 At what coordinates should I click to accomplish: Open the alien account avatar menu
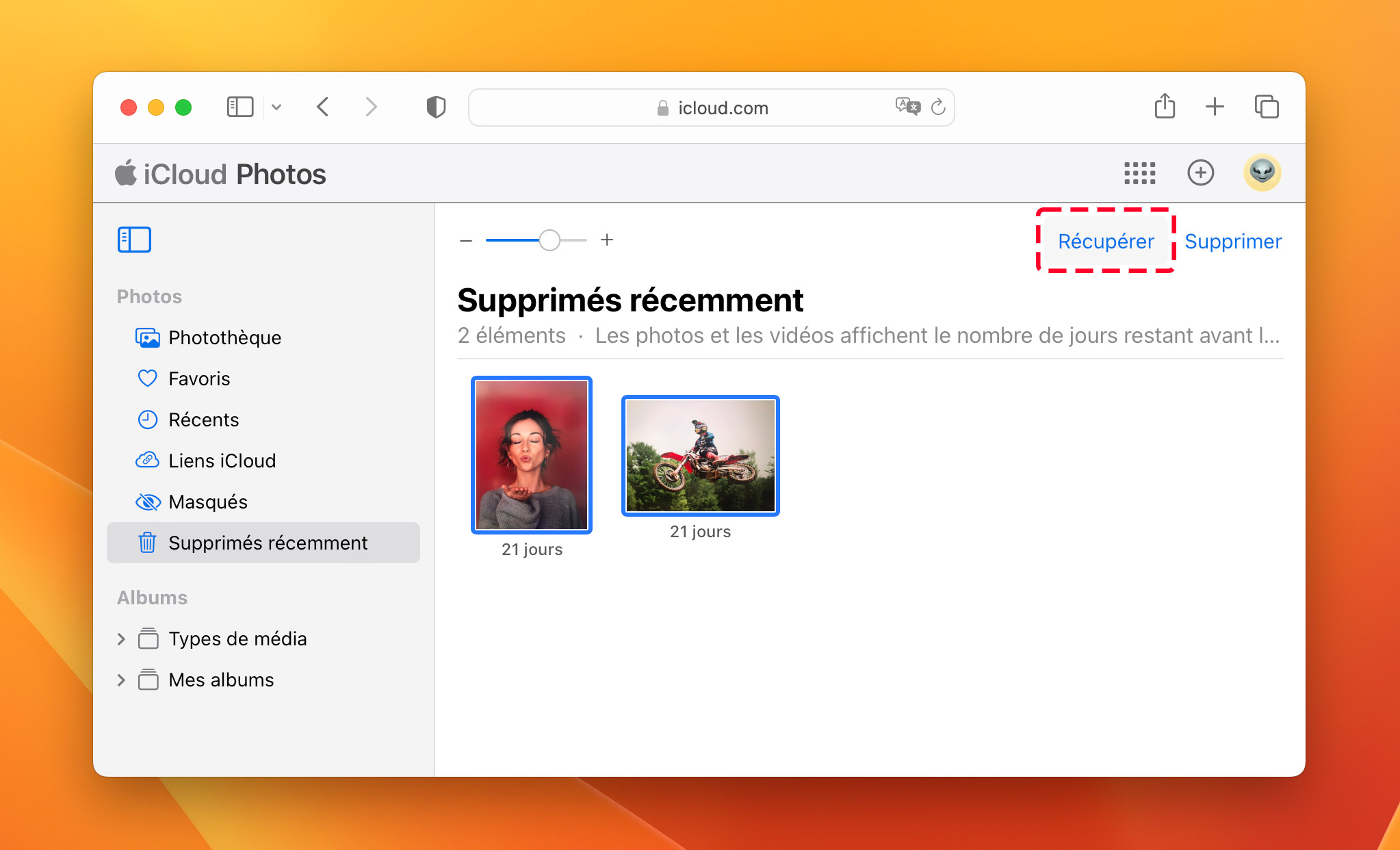(x=1262, y=172)
